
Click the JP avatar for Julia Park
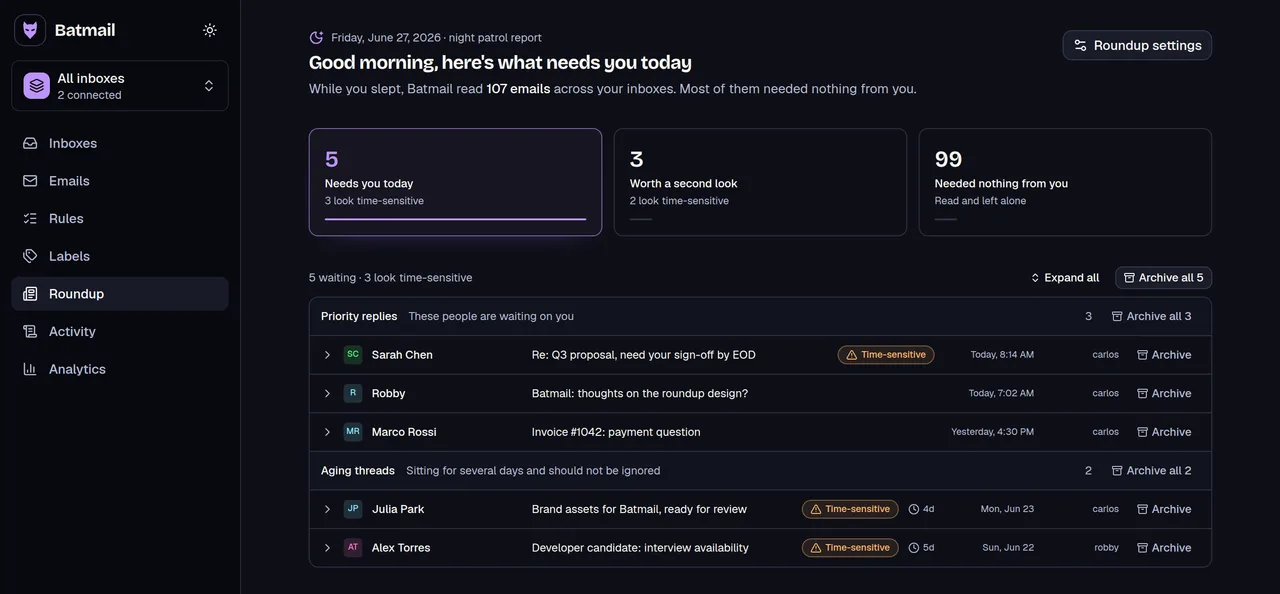[353, 509]
